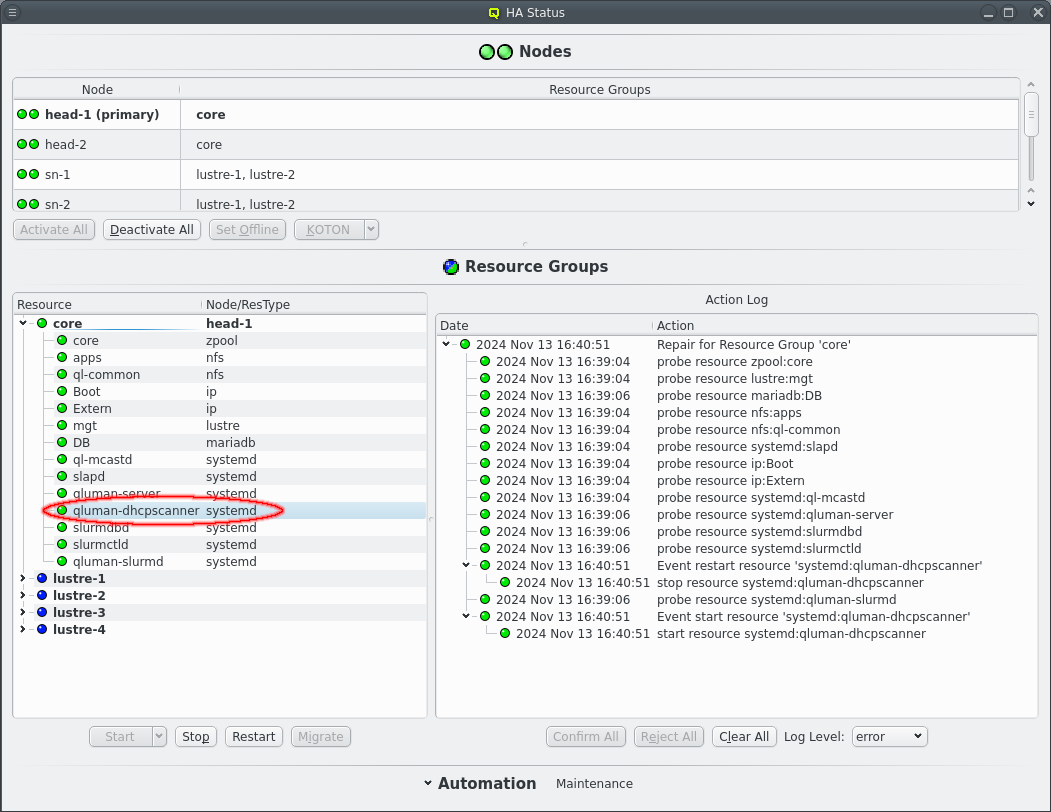The image size is (1051, 812).
Task: Click the HA Status app icon in title
Action: 494,13
